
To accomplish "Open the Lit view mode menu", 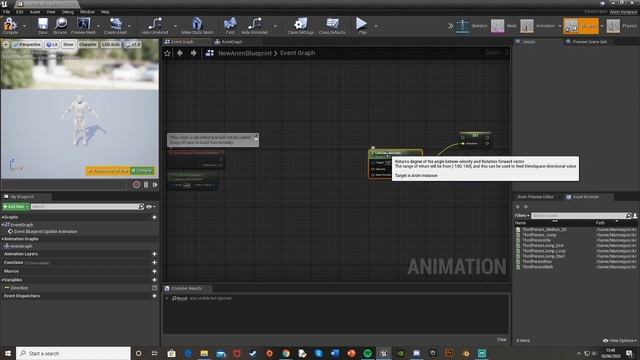I will point(52,44).
